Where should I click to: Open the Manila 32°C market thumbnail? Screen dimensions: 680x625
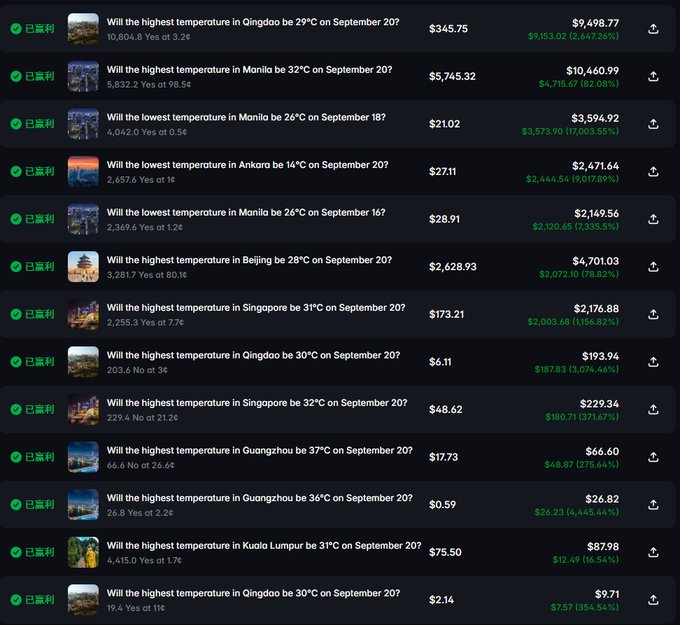[83, 76]
